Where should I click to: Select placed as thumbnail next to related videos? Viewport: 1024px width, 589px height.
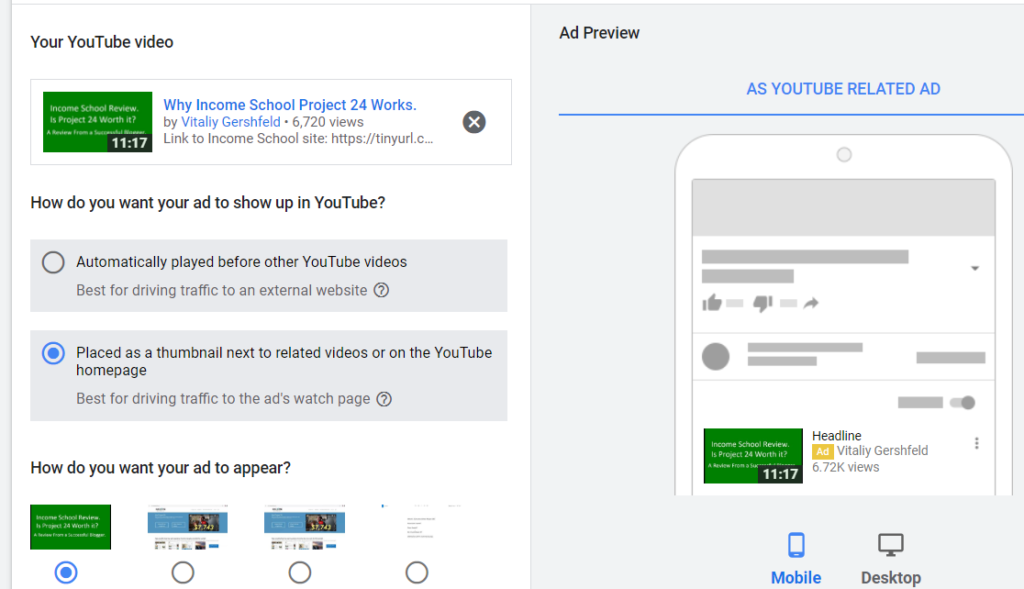53,353
